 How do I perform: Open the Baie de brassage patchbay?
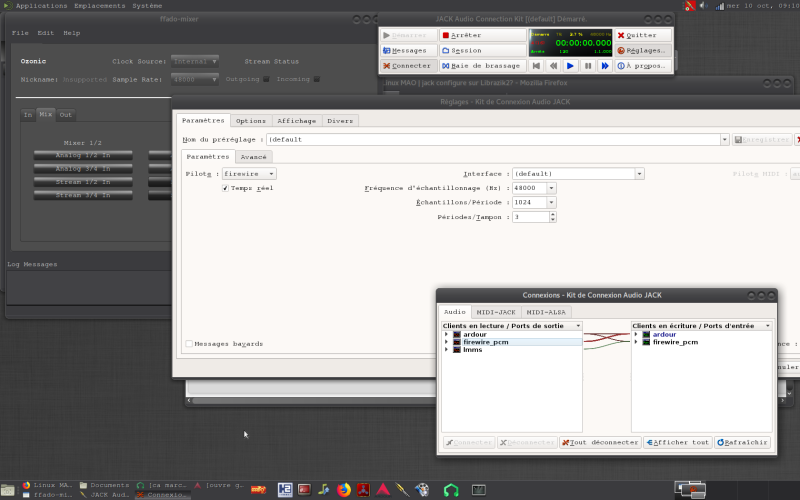coord(482,66)
